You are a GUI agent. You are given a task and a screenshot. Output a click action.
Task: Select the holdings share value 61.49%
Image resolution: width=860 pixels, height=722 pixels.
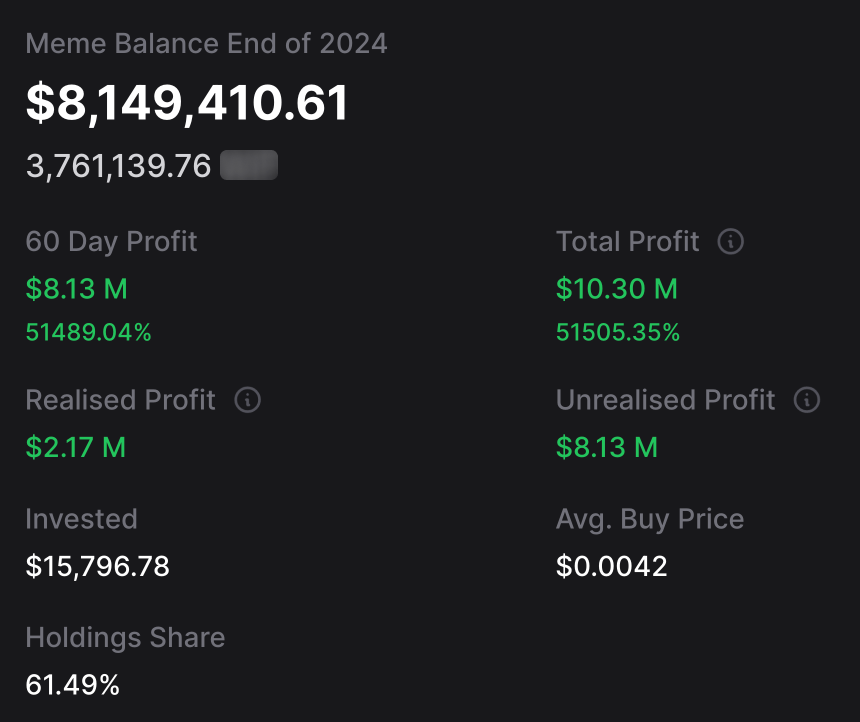click(x=72, y=685)
